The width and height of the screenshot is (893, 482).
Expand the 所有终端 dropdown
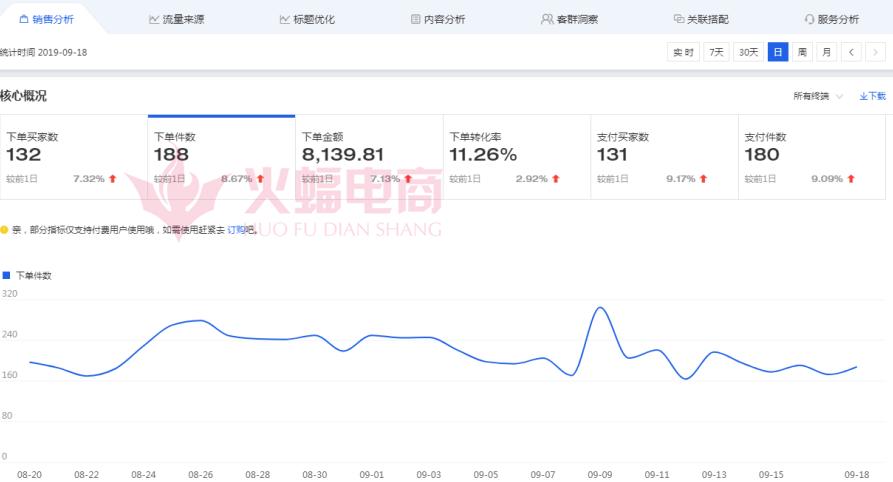(817, 96)
